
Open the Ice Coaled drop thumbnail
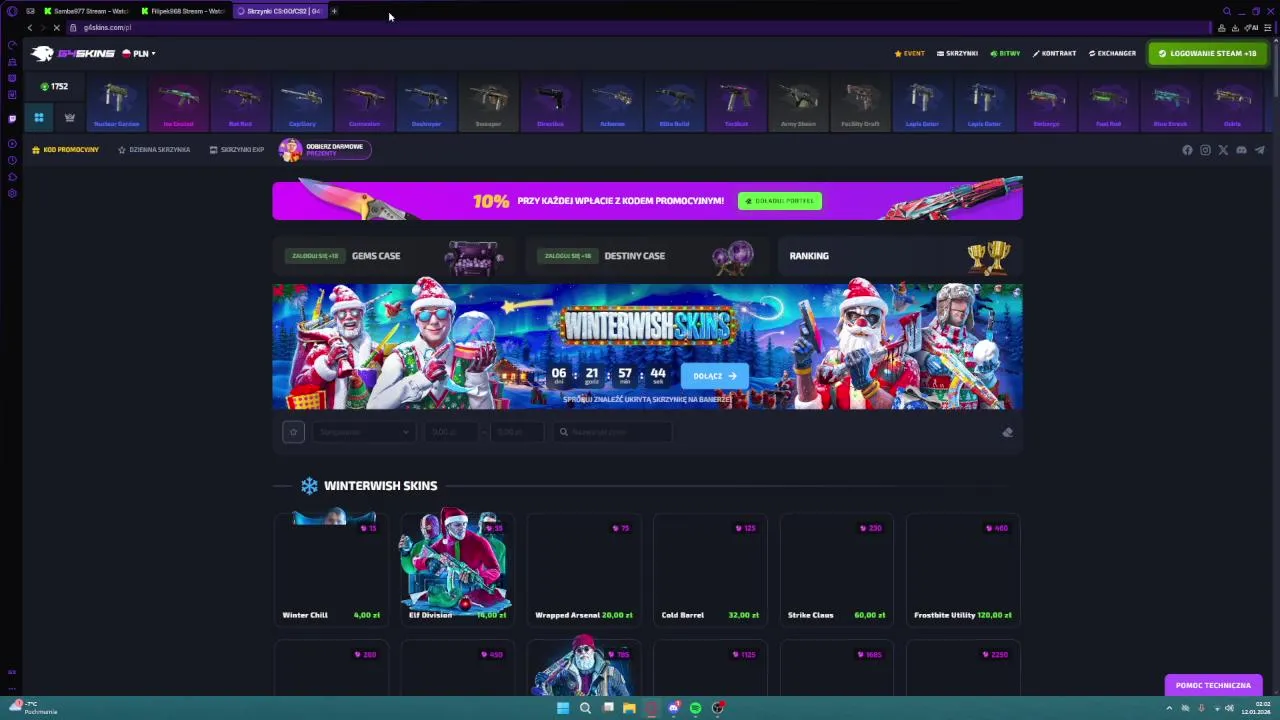pyautogui.click(x=178, y=103)
